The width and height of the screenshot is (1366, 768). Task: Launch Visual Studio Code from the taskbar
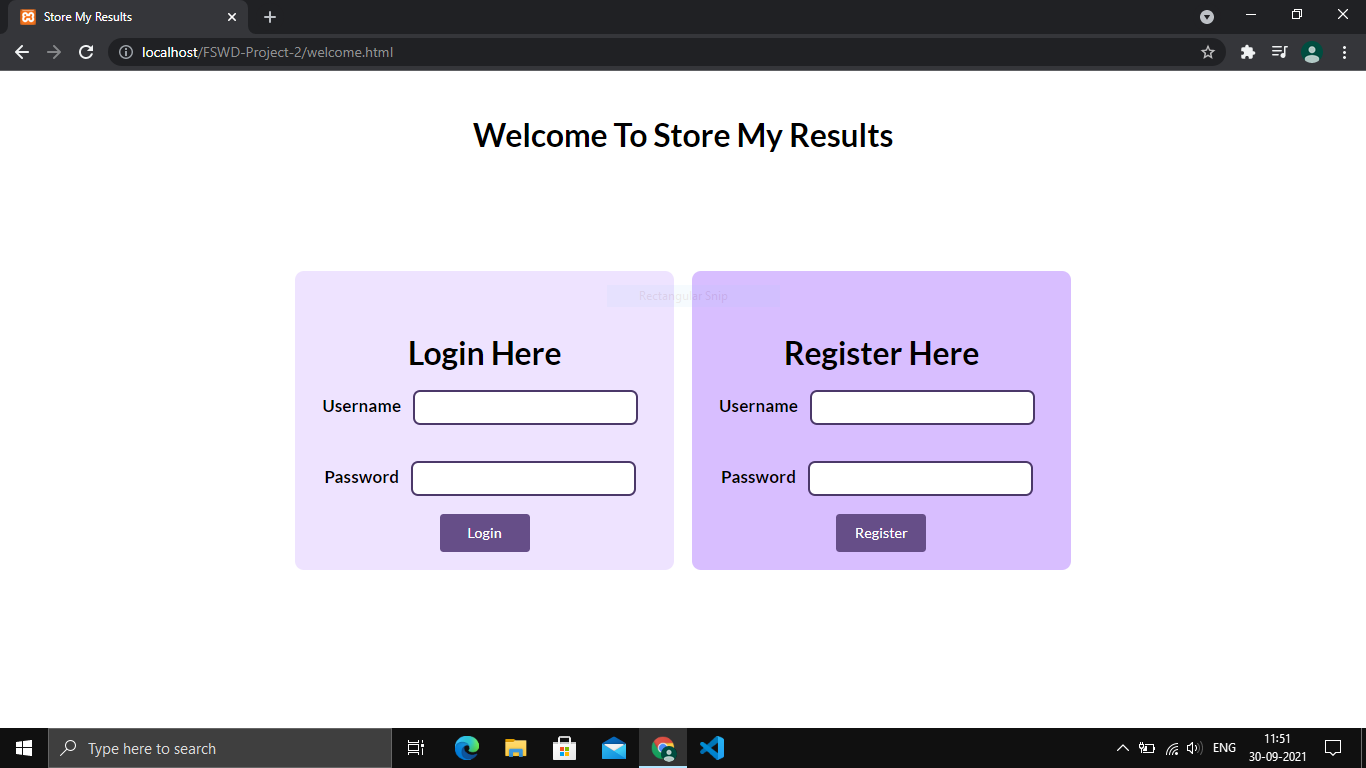pos(712,747)
